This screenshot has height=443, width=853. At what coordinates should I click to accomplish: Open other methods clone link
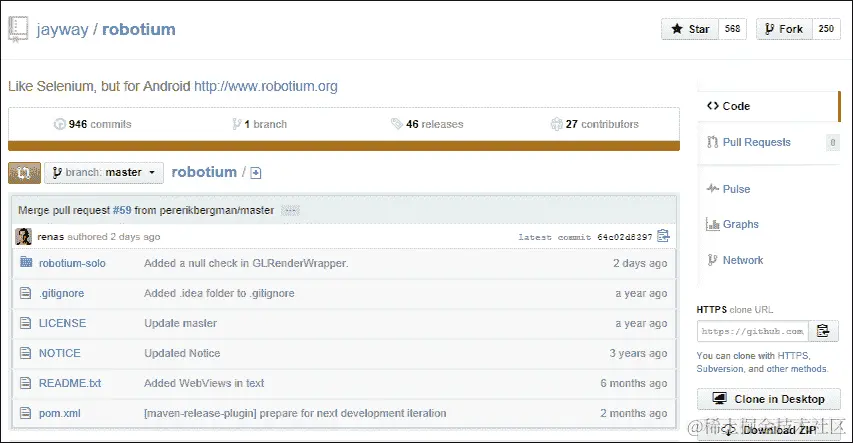[x=796, y=368]
